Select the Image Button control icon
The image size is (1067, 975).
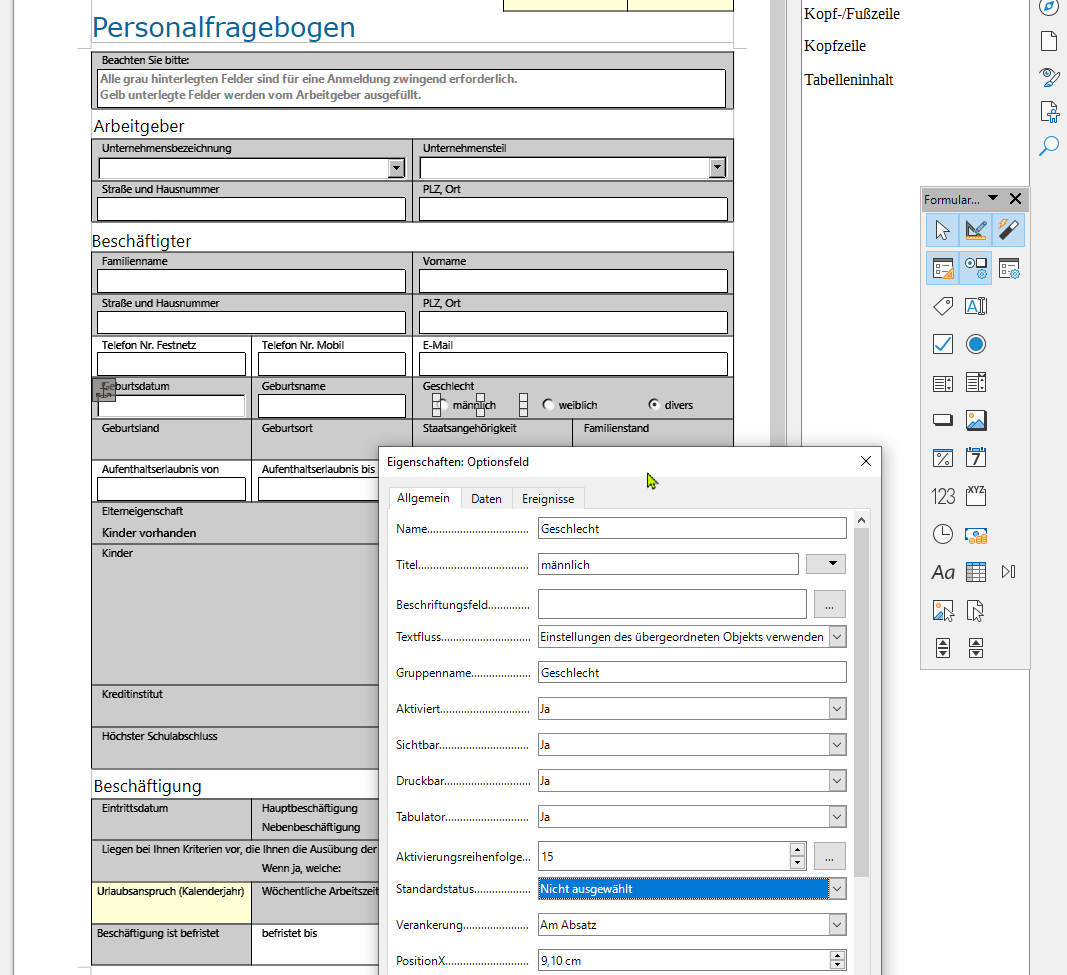point(975,420)
